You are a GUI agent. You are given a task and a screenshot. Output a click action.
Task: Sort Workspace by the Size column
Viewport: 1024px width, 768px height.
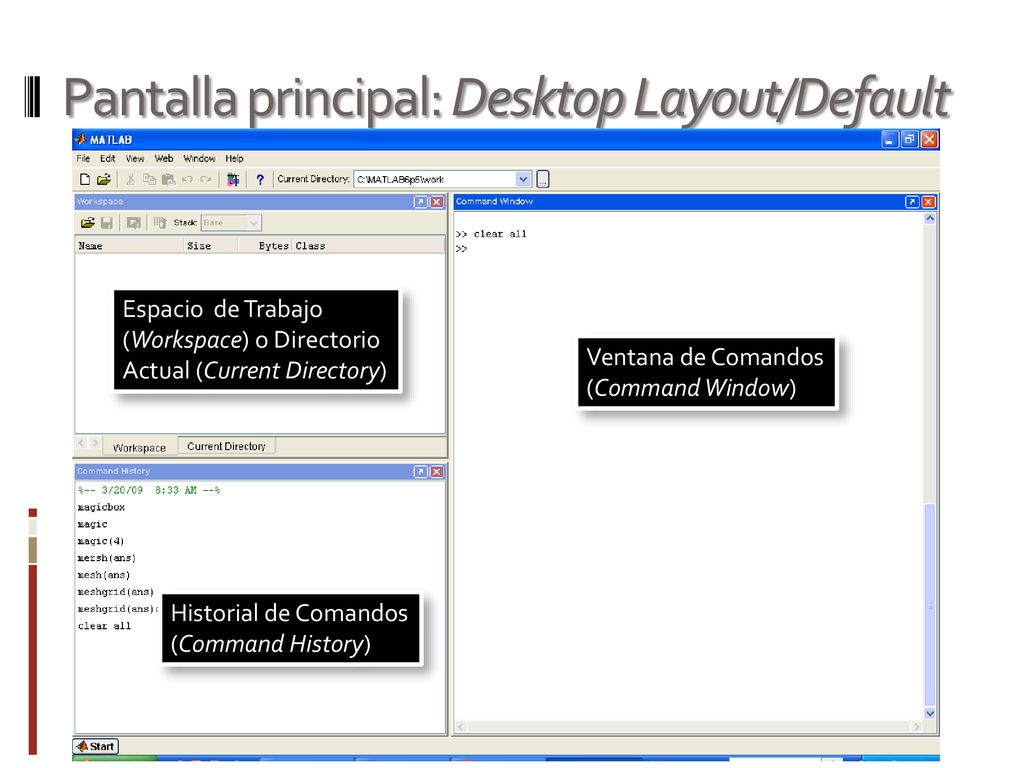(x=210, y=246)
